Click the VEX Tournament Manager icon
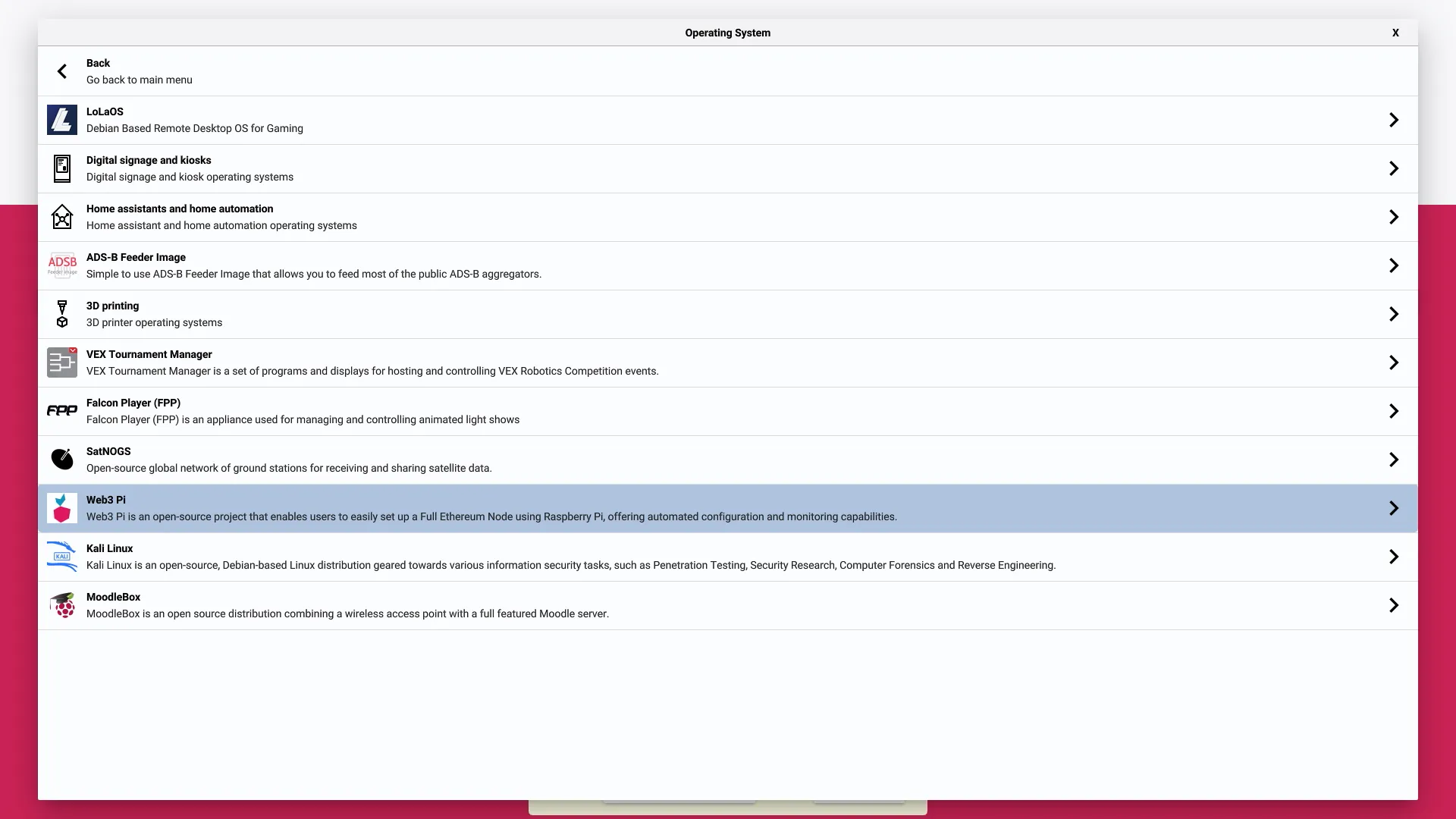The image size is (1456, 819). 62,362
